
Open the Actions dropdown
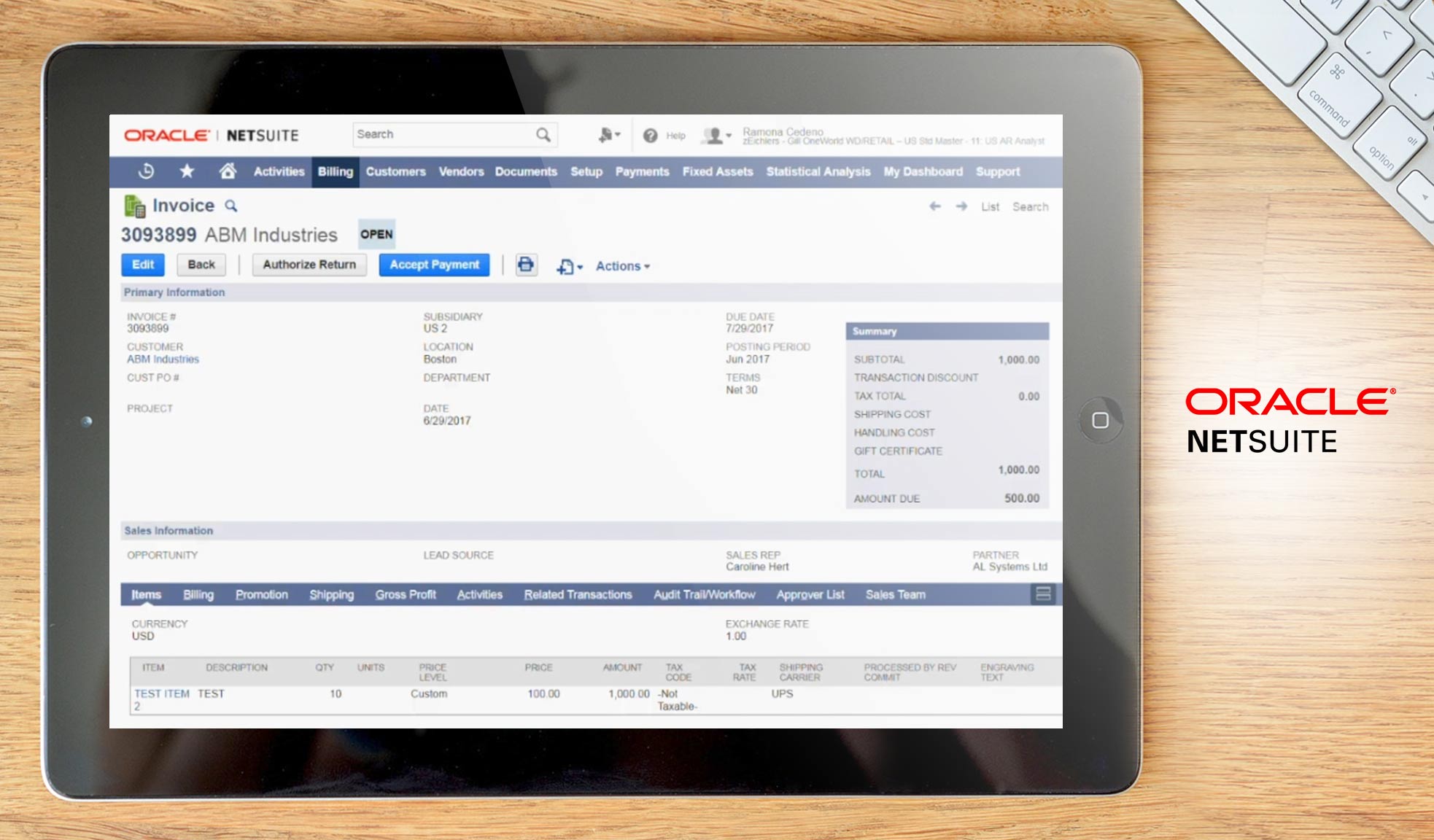pyautogui.click(x=621, y=266)
